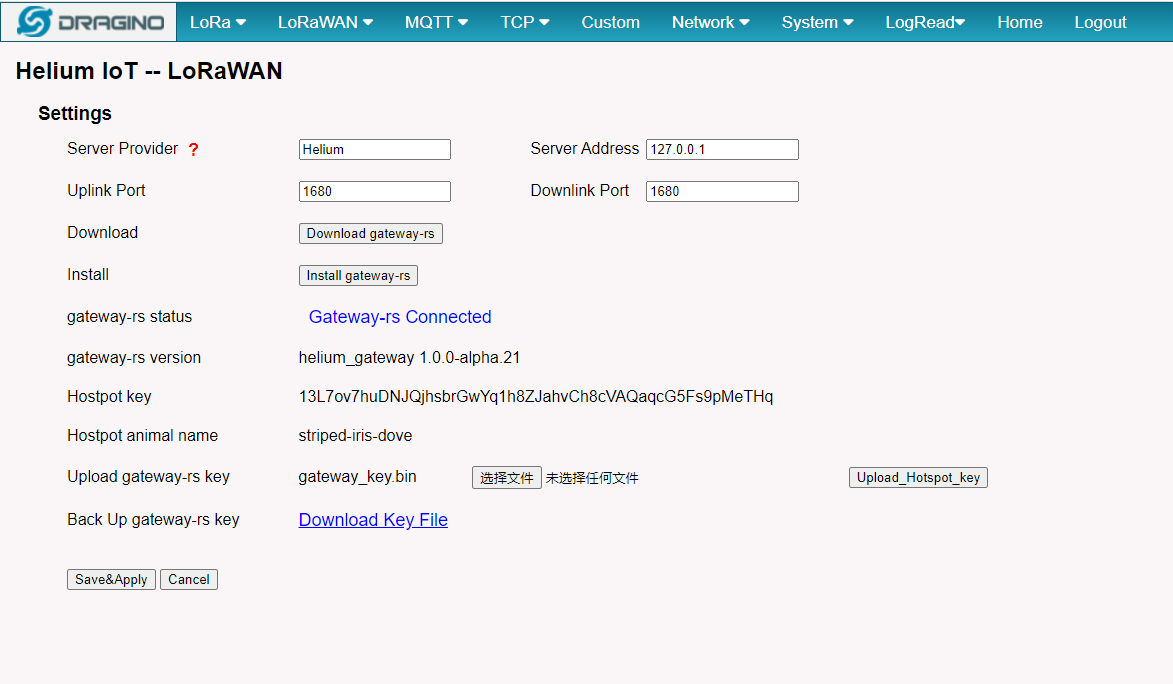
Task: Navigate to Home in the top bar
Action: click(1019, 22)
